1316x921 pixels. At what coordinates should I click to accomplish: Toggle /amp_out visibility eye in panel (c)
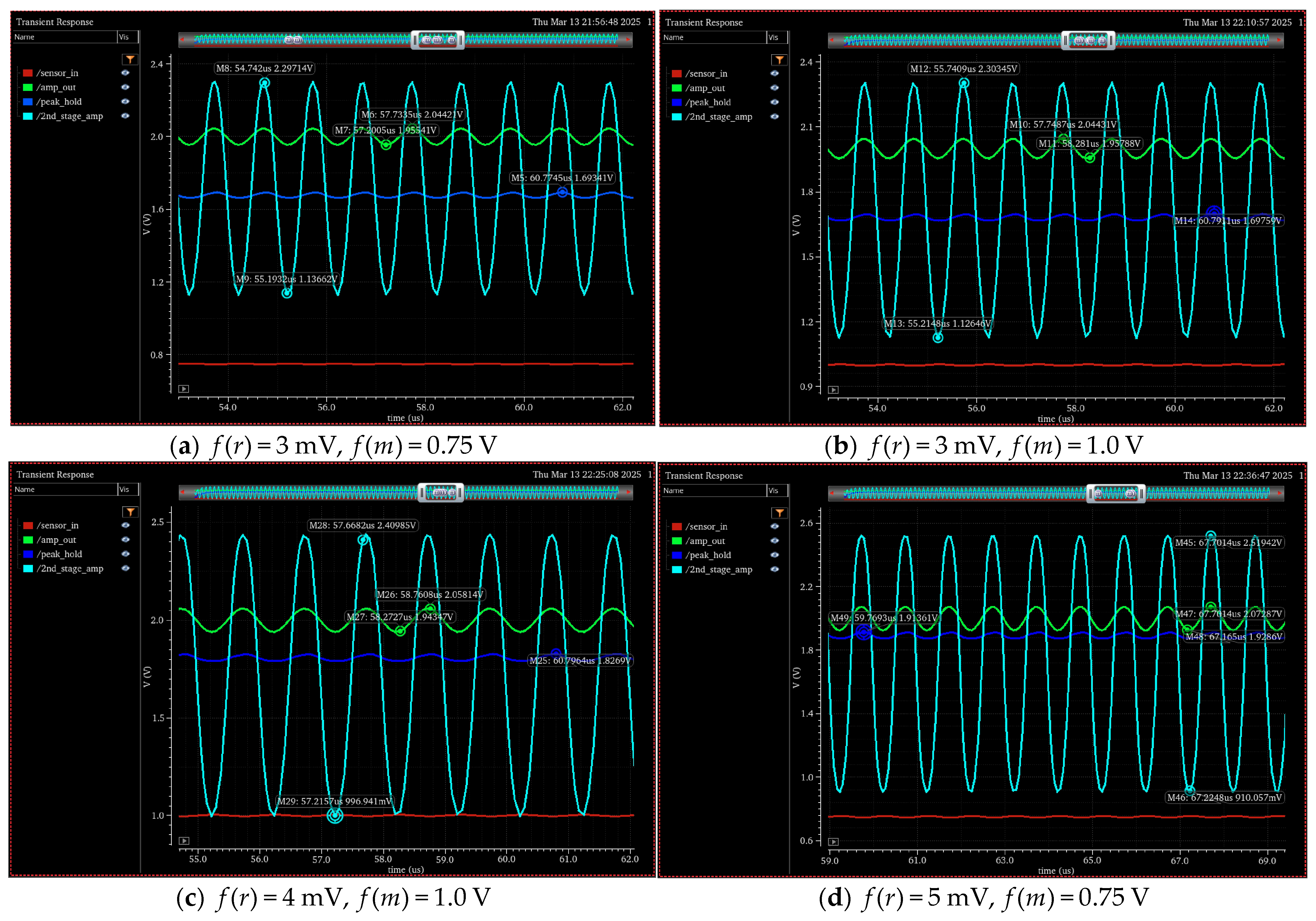coord(126,539)
